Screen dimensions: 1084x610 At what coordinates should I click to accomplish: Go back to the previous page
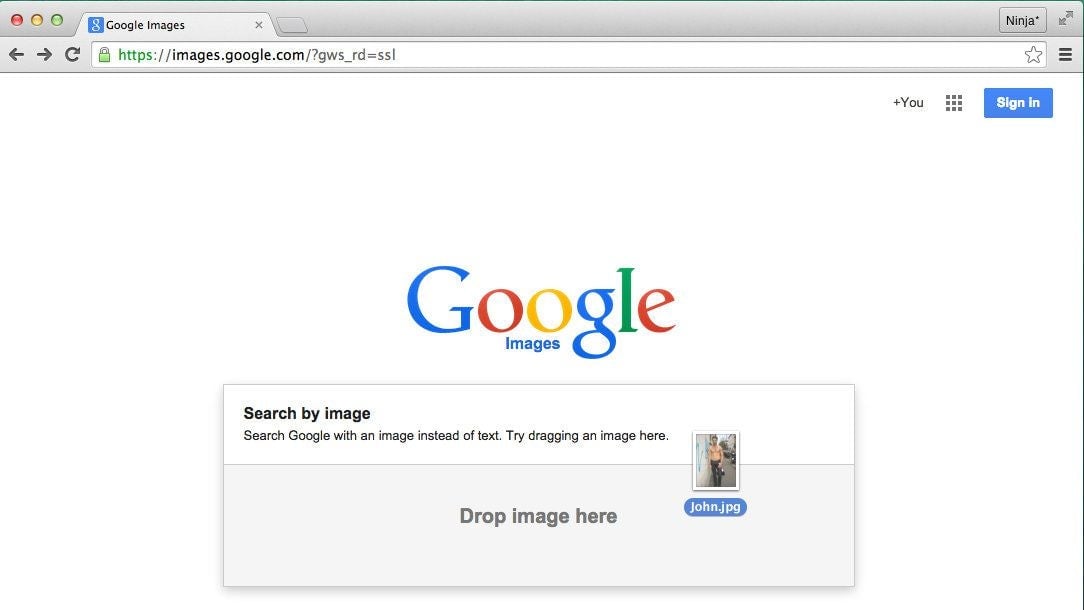coord(17,55)
